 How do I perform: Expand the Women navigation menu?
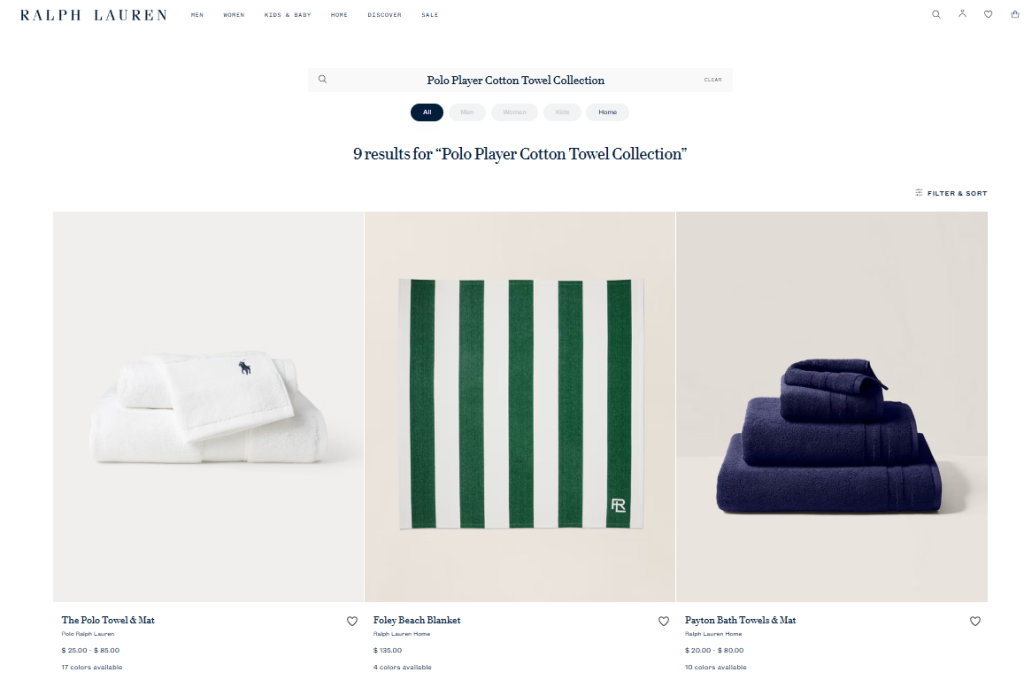tap(234, 15)
